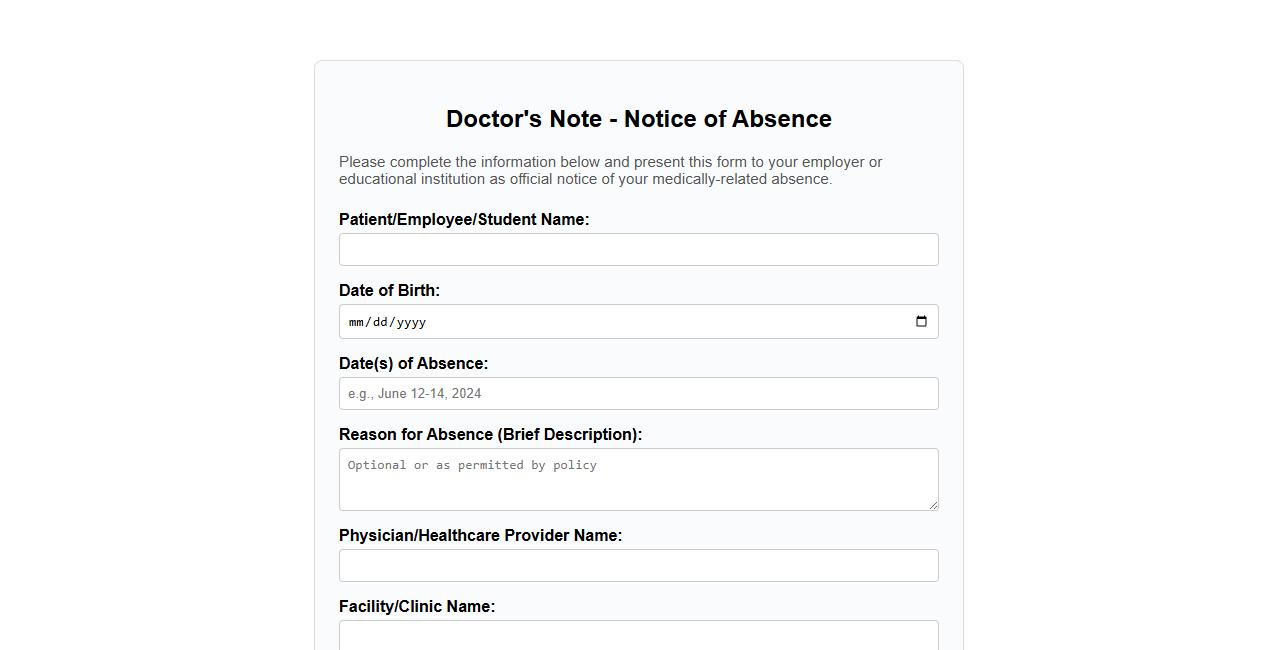
Task: Click the Date(s) of Absence field
Action: point(638,393)
